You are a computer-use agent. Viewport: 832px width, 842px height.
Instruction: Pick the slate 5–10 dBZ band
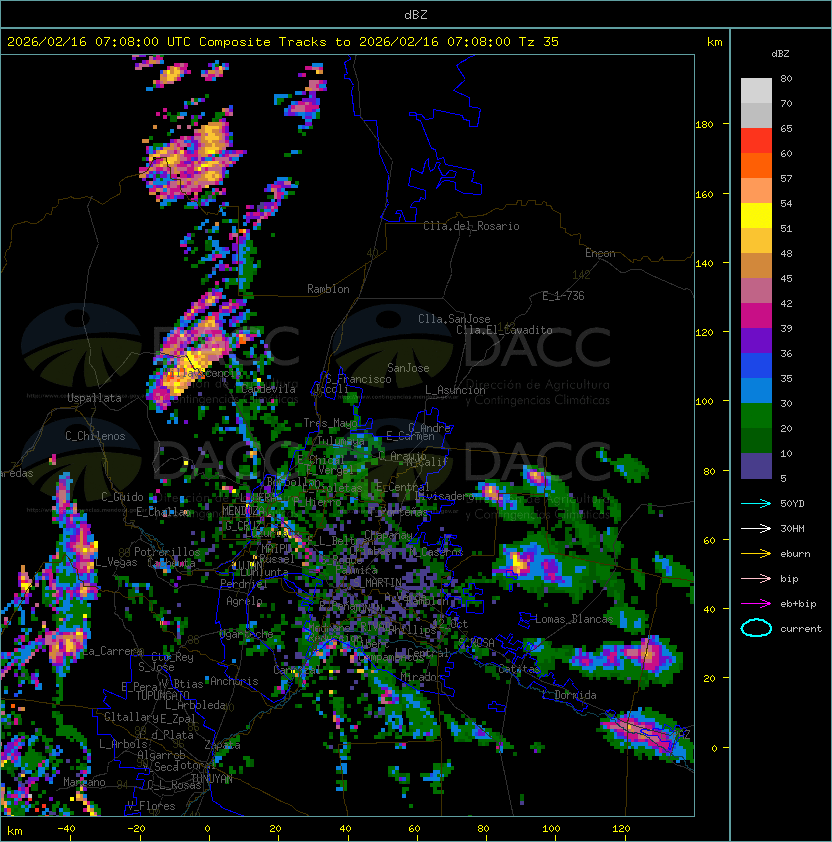click(756, 466)
